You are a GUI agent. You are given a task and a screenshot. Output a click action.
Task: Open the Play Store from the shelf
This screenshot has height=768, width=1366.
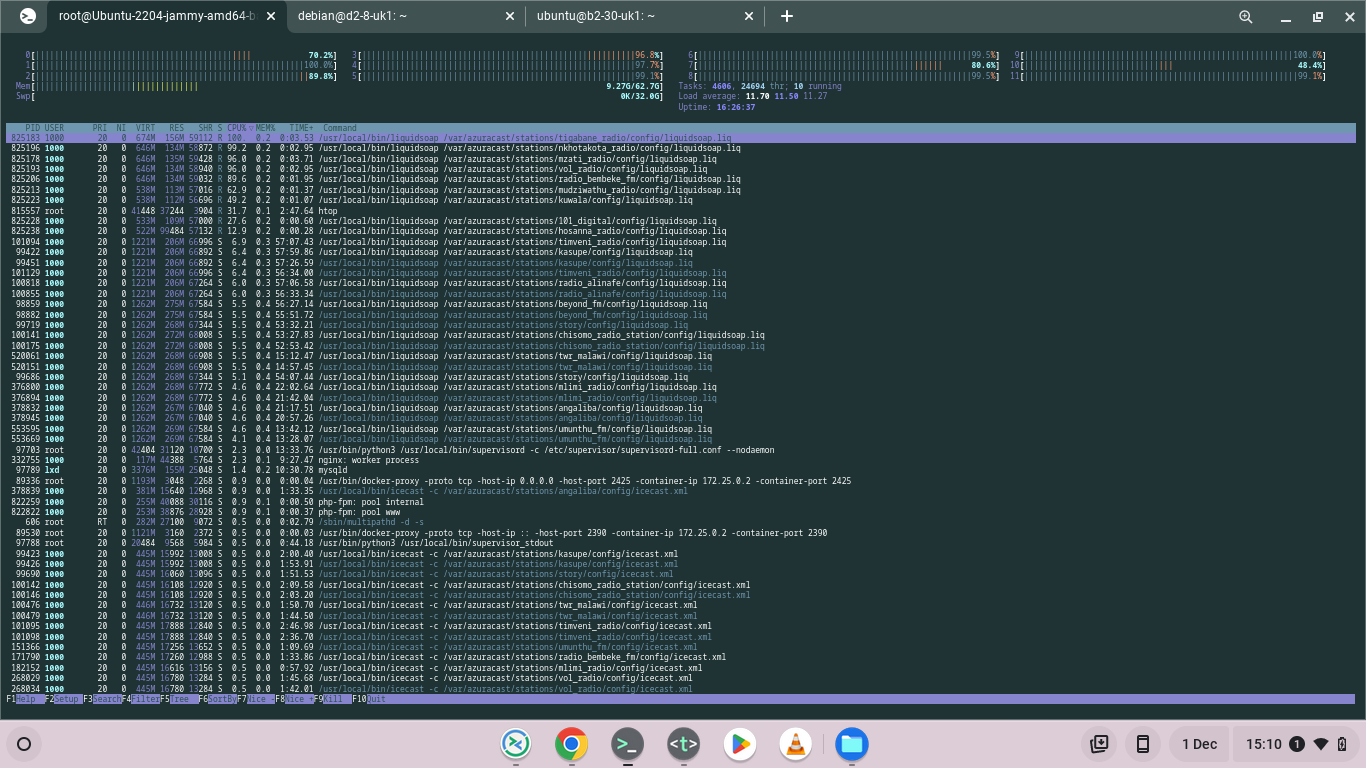click(739, 744)
